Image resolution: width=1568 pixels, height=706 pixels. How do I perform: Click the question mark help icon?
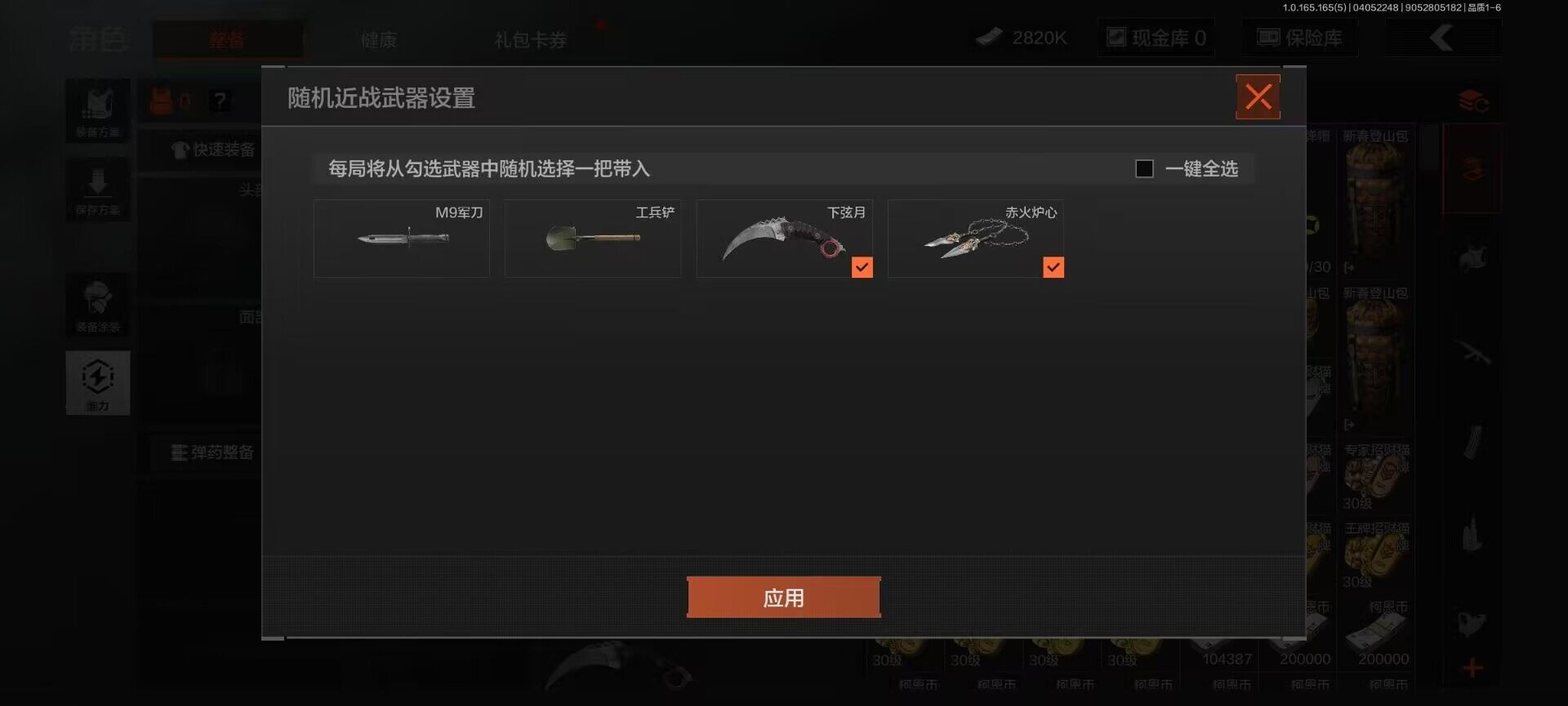point(220,101)
